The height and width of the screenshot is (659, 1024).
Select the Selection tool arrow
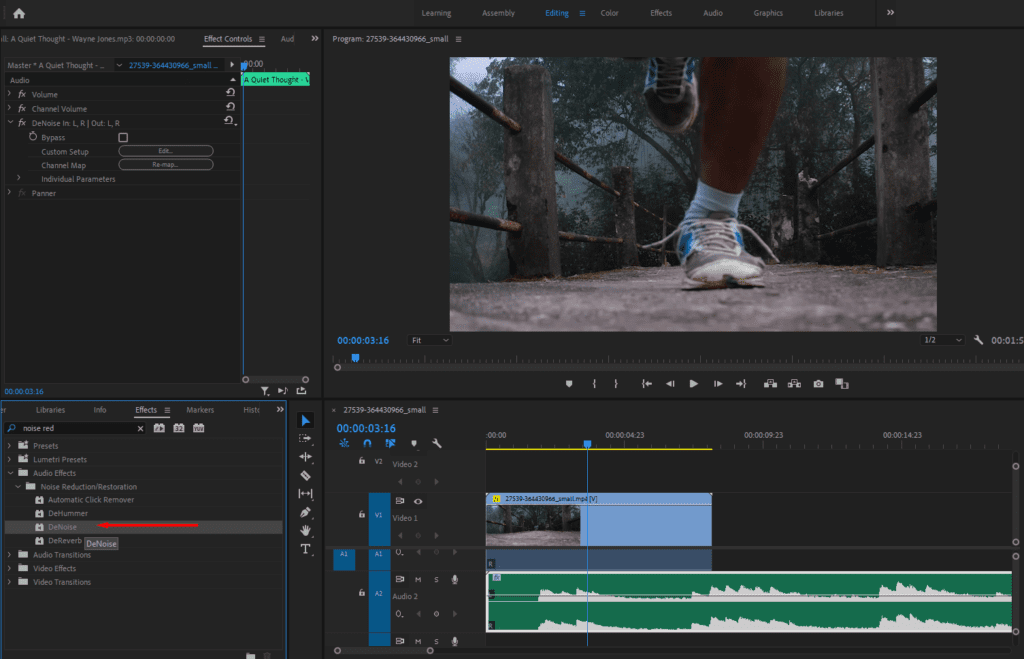click(305, 420)
